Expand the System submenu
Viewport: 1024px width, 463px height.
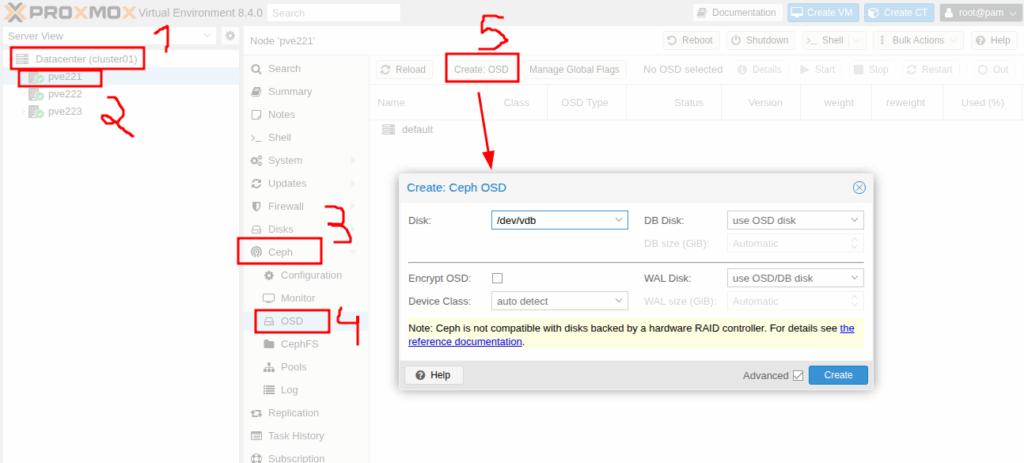coord(353,161)
